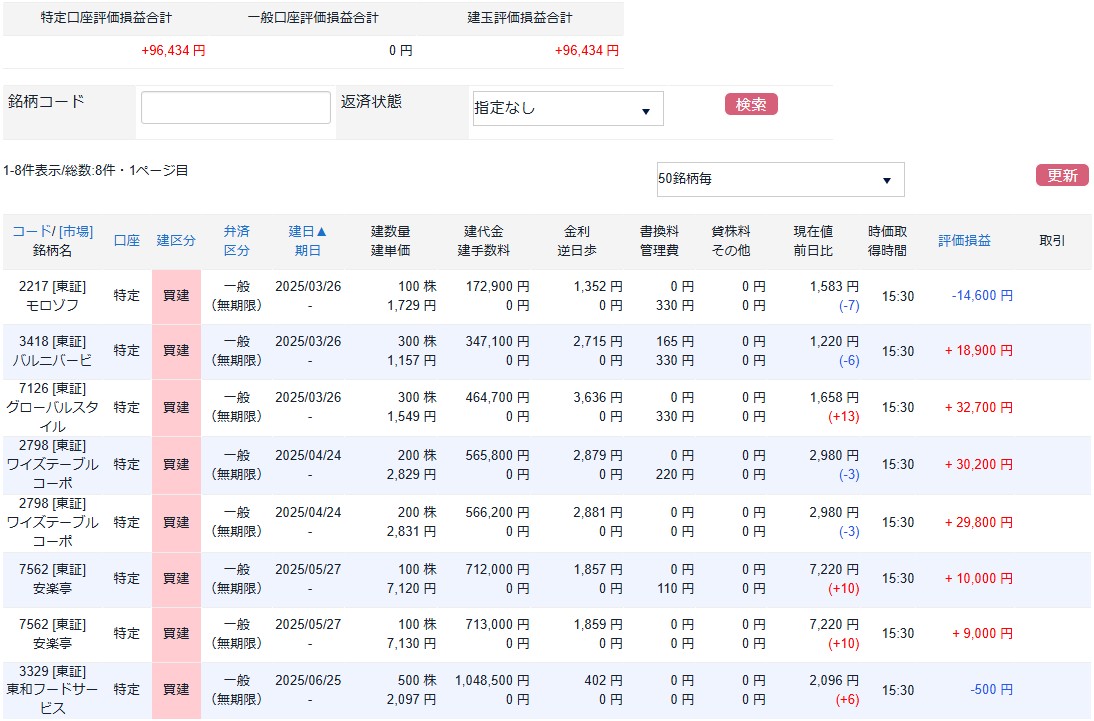Image resolution: width=1094 pixels, height=721 pixels.
Task: Click the 565,800 円 position amount
Action: (x=497, y=456)
